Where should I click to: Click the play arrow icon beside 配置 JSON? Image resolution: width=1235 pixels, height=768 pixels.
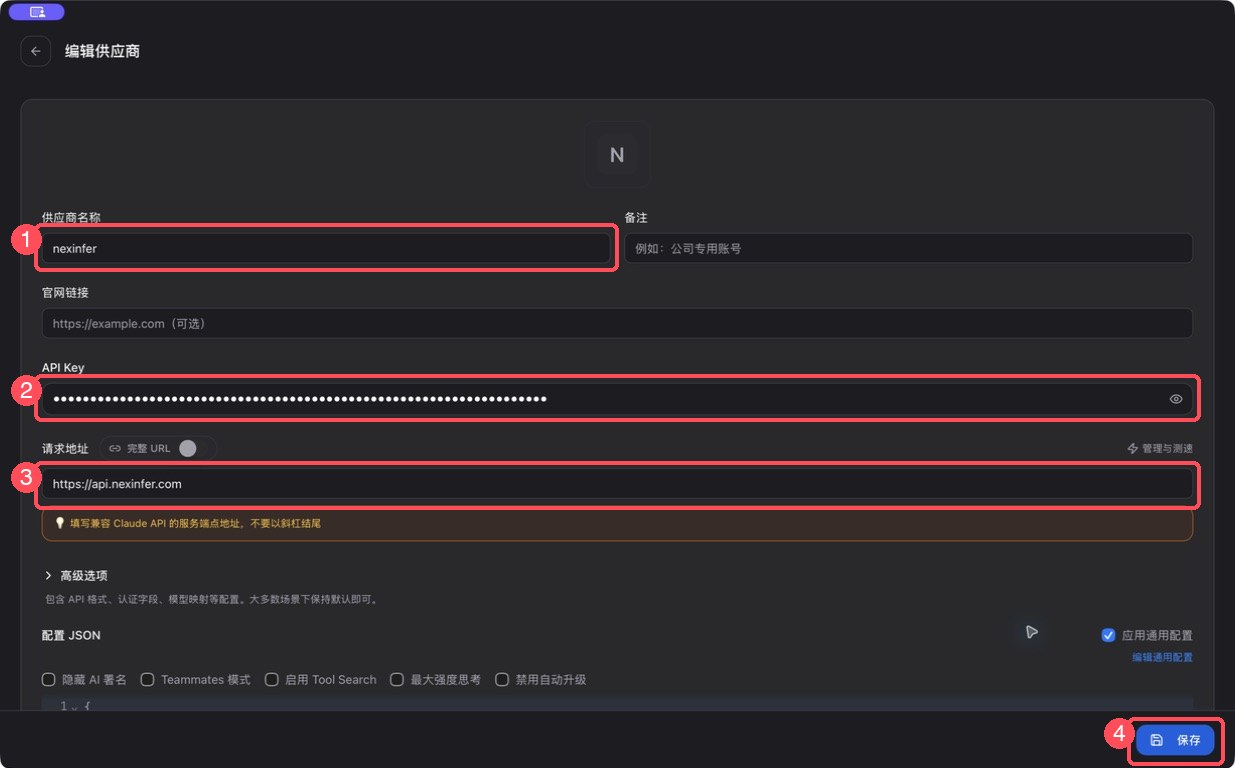[1031, 632]
